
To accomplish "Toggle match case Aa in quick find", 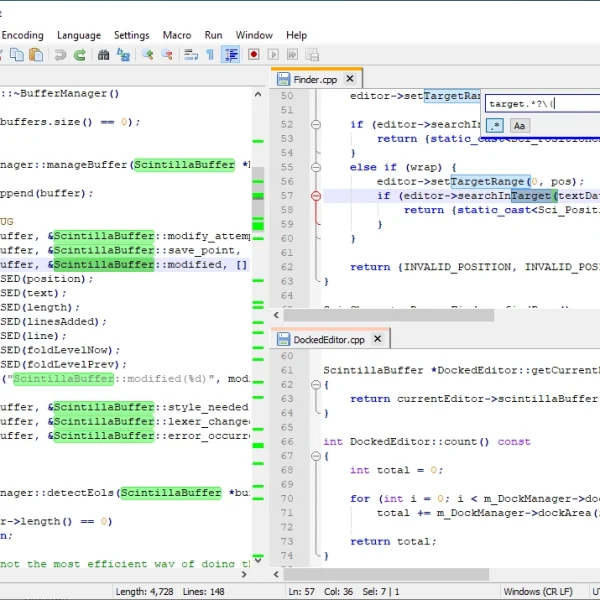I will (x=519, y=126).
